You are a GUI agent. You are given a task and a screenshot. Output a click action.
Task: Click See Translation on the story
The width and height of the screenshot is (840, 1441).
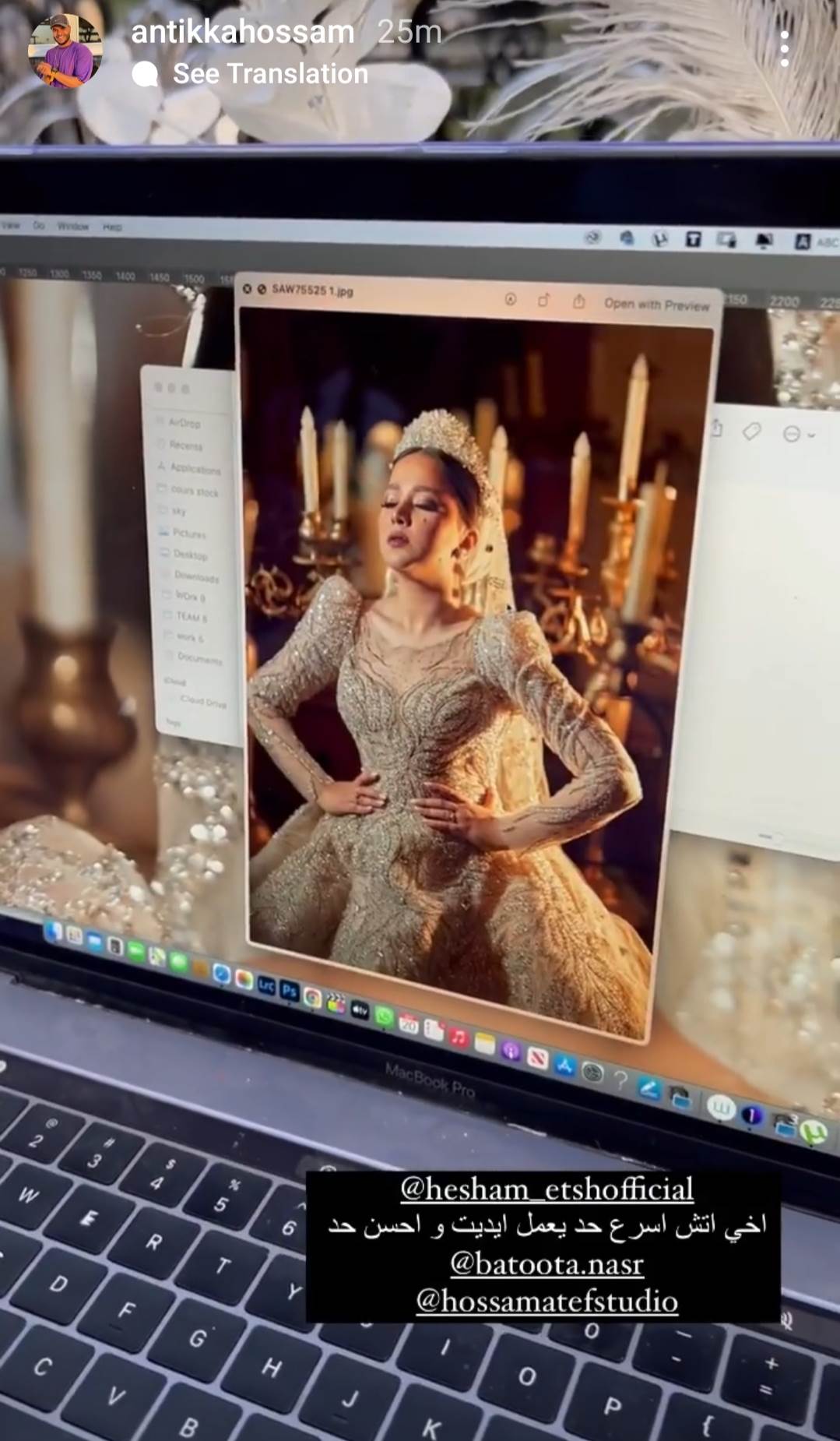(269, 74)
